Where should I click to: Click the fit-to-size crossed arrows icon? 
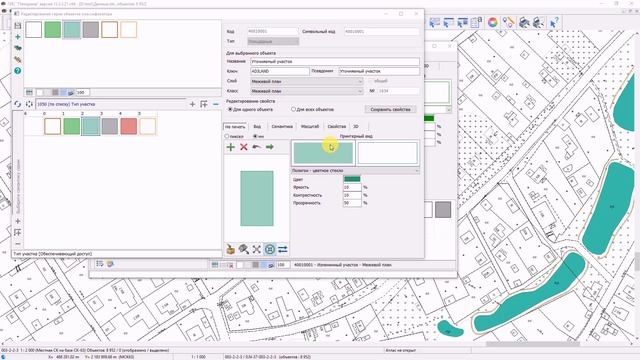pyautogui.click(x=257, y=249)
